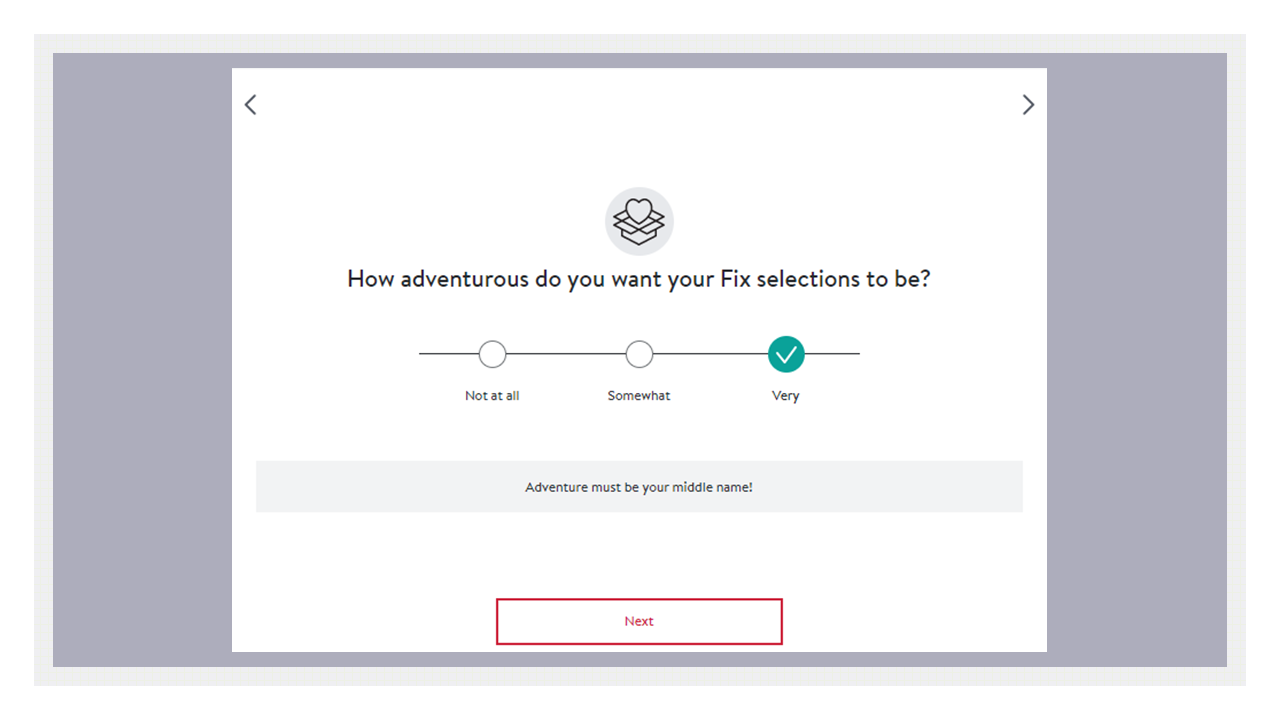Click slider track between Not at all and Somewhat
Viewport: 1280px width, 720px height.
(x=566, y=354)
